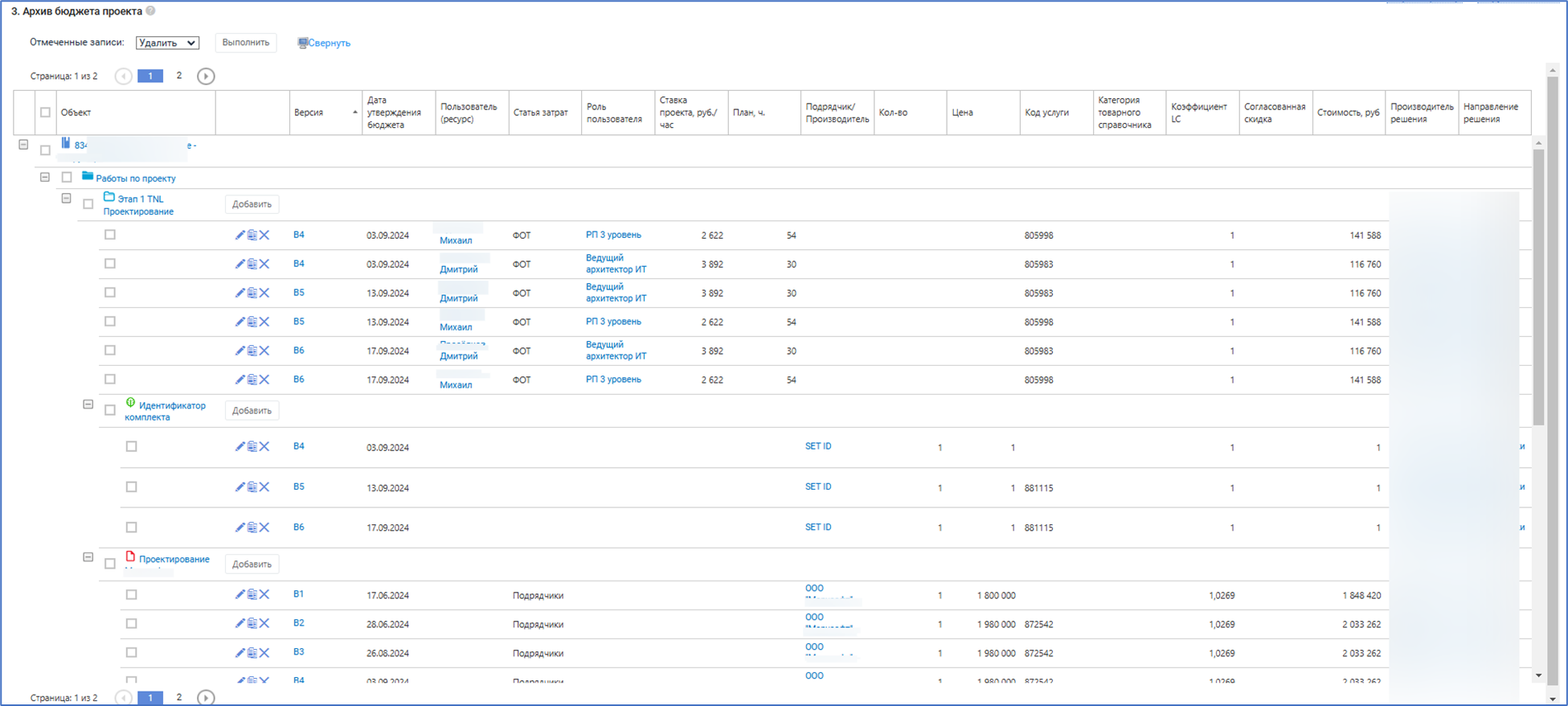Screen dimensions: 1568x706
Task: Click the delete X icon in B4 Михаил row
Action: click(x=264, y=235)
